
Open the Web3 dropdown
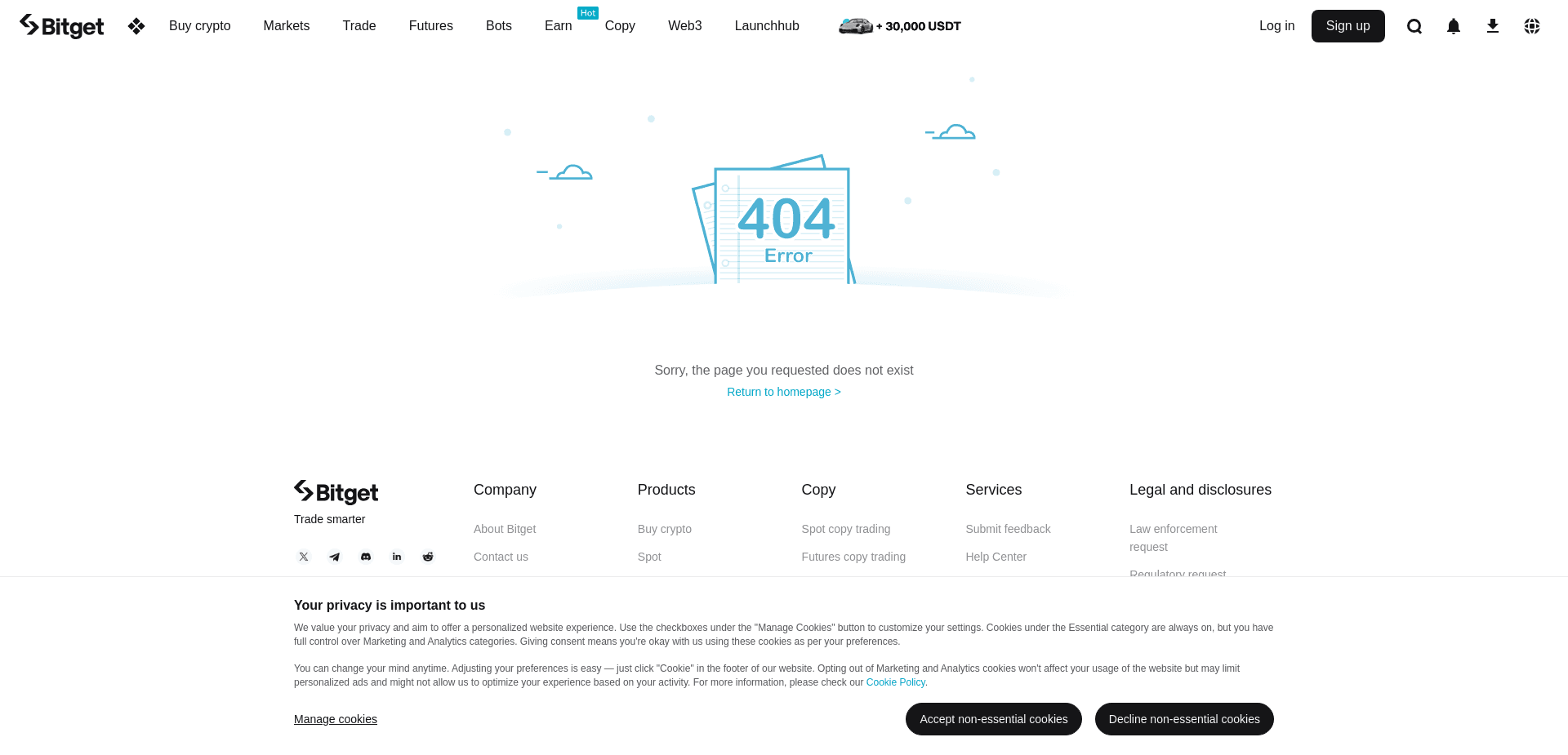684,25
